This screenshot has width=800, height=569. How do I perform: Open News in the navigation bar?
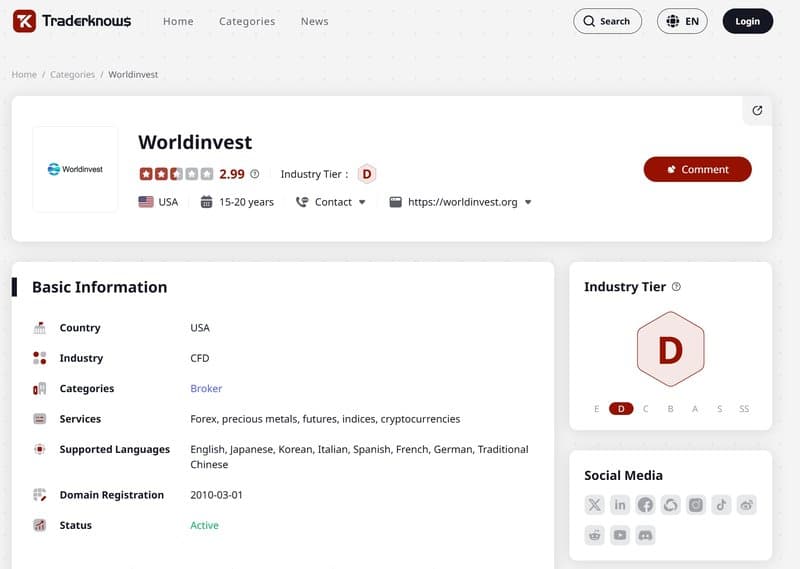click(x=314, y=21)
